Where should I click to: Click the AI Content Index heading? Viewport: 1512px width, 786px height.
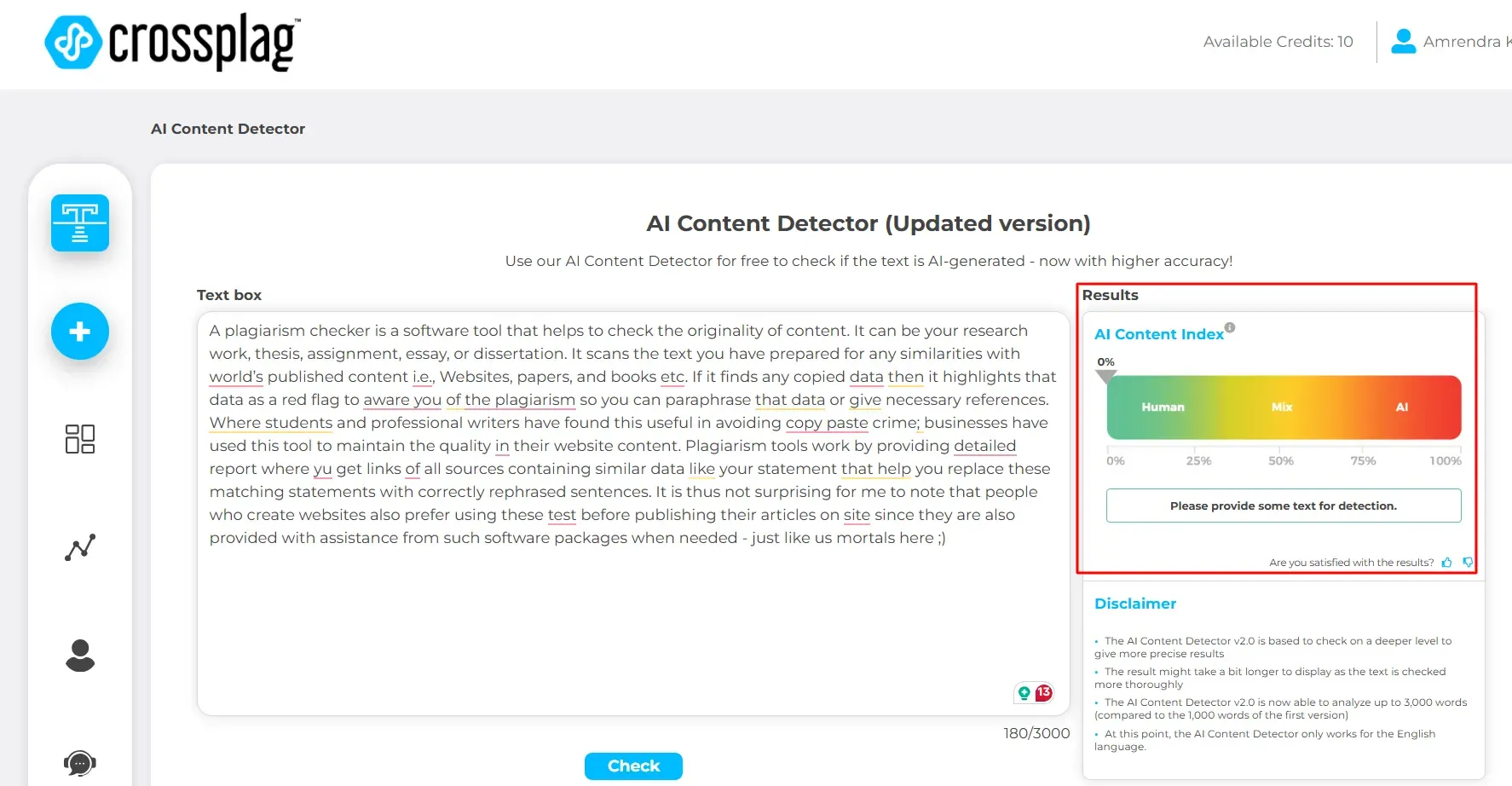click(x=1159, y=334)
